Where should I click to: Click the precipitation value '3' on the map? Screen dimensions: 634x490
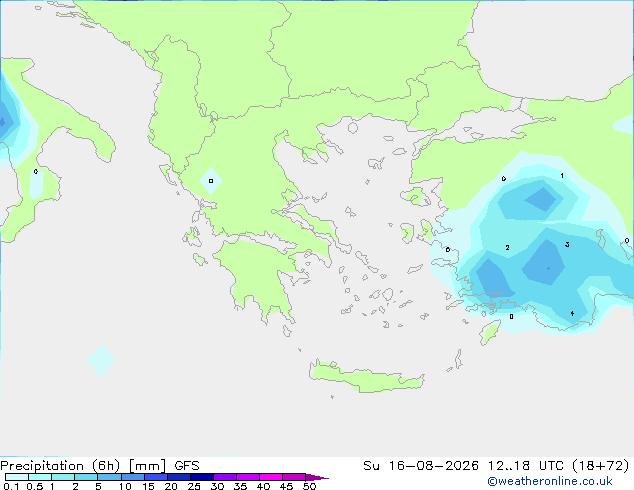567,244
